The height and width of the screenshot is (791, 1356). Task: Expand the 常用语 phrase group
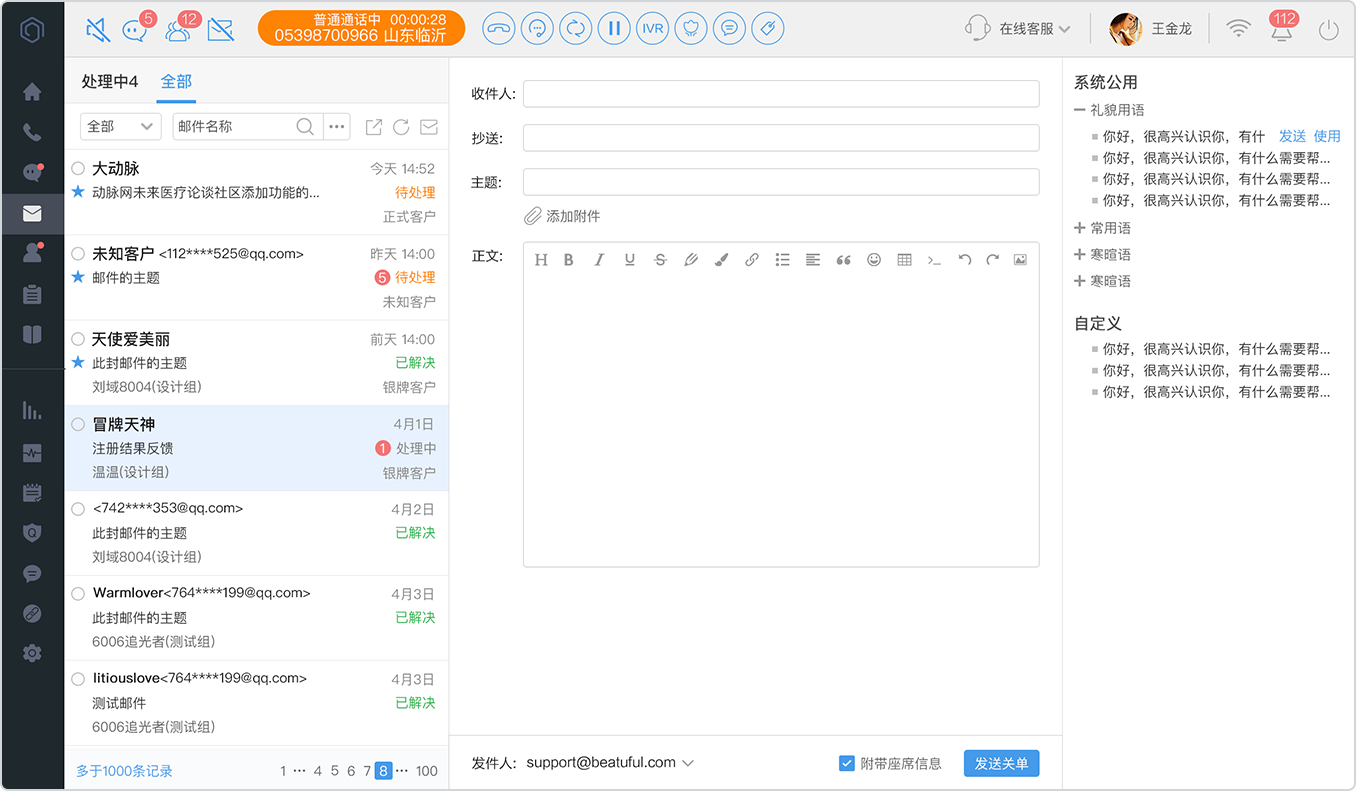pyautogui.click(x=1102, y=228)
